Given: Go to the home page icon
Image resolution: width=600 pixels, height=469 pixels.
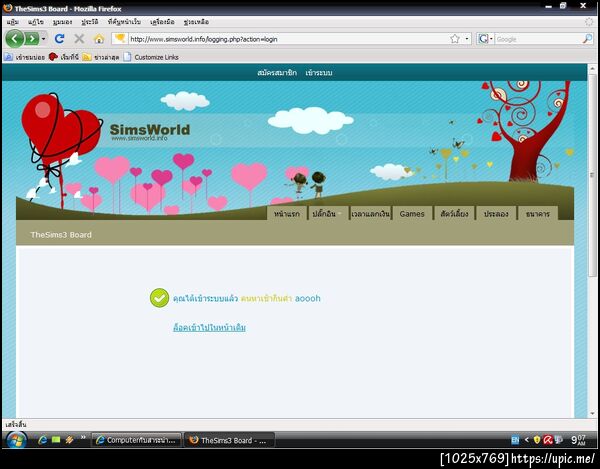Looking at the screenshot, I should [99, 39].
